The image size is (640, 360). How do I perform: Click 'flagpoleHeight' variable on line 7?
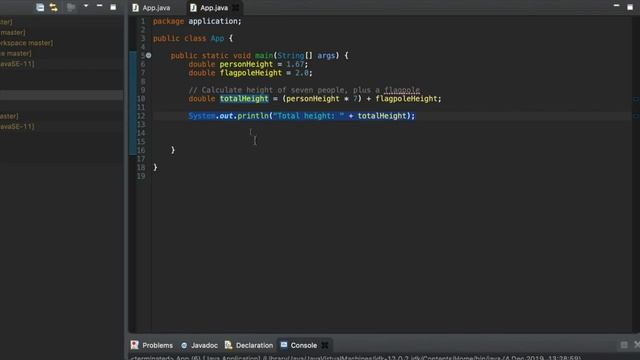click(251, 73)
